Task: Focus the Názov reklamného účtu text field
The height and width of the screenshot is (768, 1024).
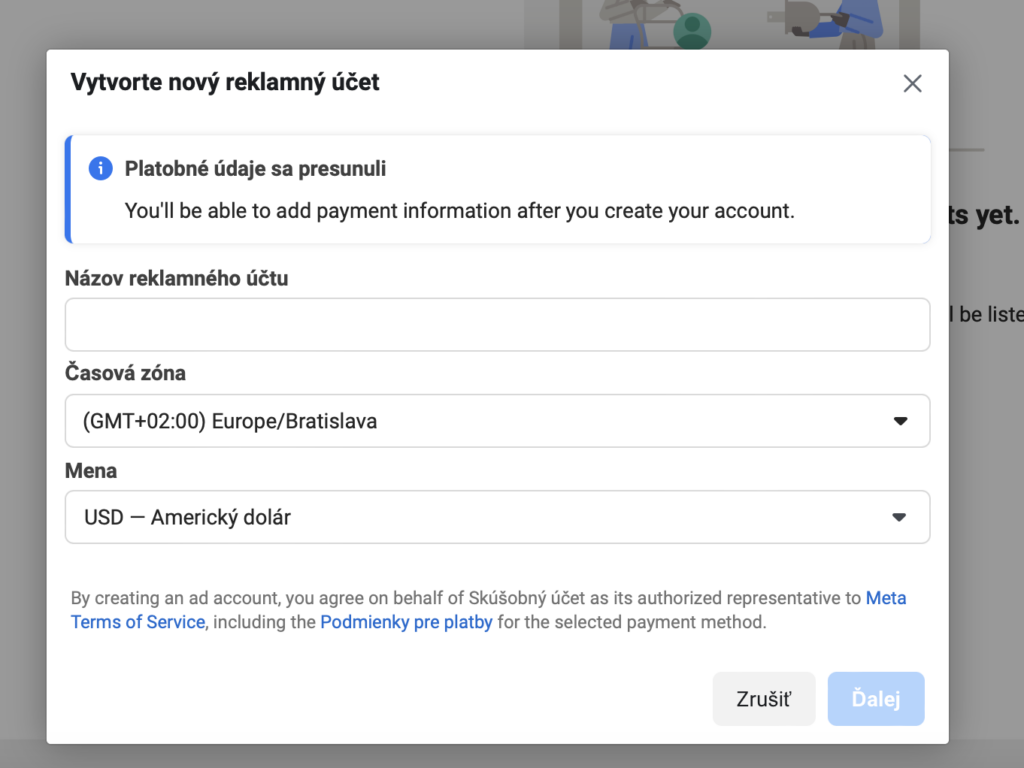Action: click(x=498, y=325)
